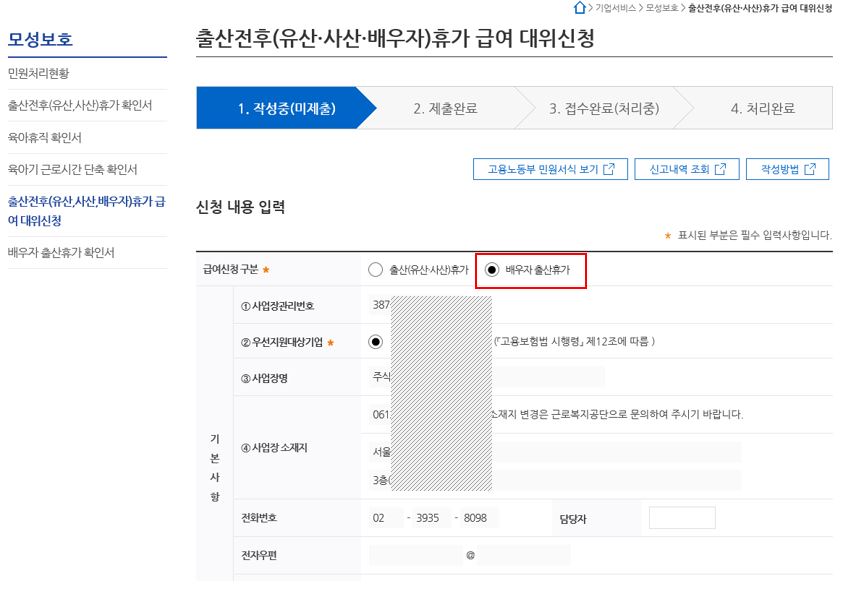The height and width of the screenshot is (591, 844).
Task: Open 작성방법 guide button
Action: (787, 169)
